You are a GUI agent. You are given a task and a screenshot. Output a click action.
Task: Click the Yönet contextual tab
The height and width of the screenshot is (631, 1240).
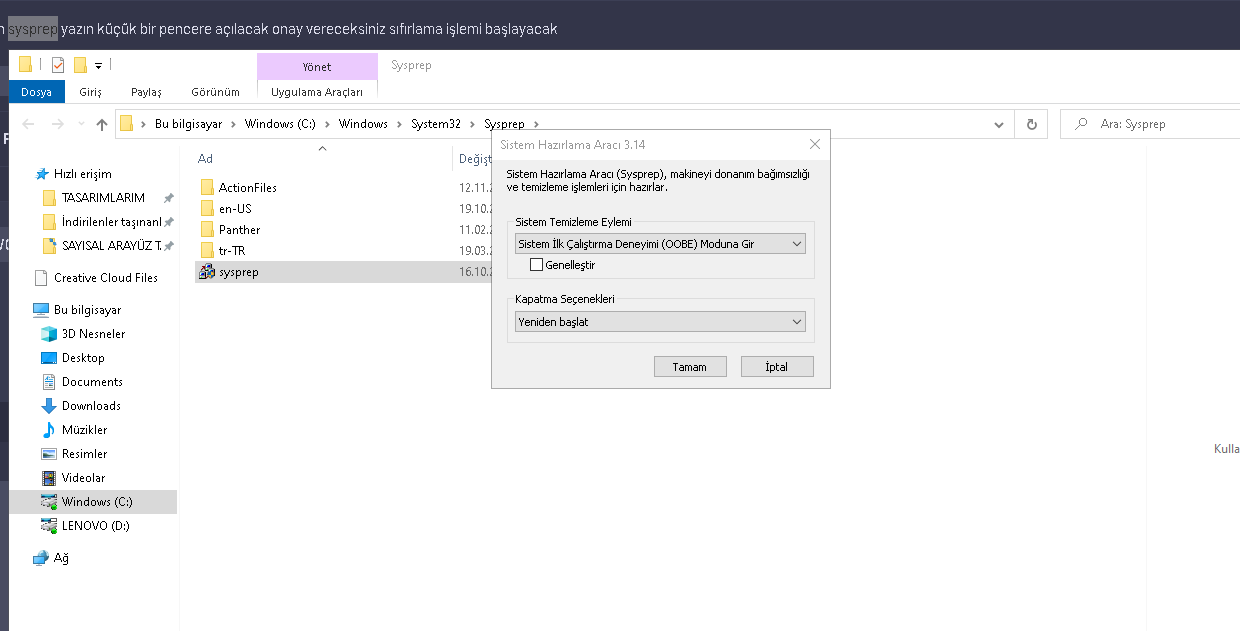point(317,66)
